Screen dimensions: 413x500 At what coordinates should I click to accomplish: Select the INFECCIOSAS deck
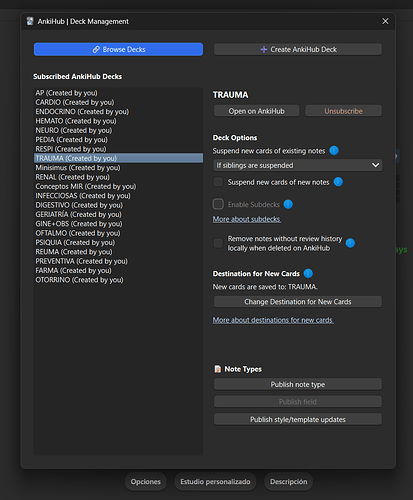click(x=118, y=196)
